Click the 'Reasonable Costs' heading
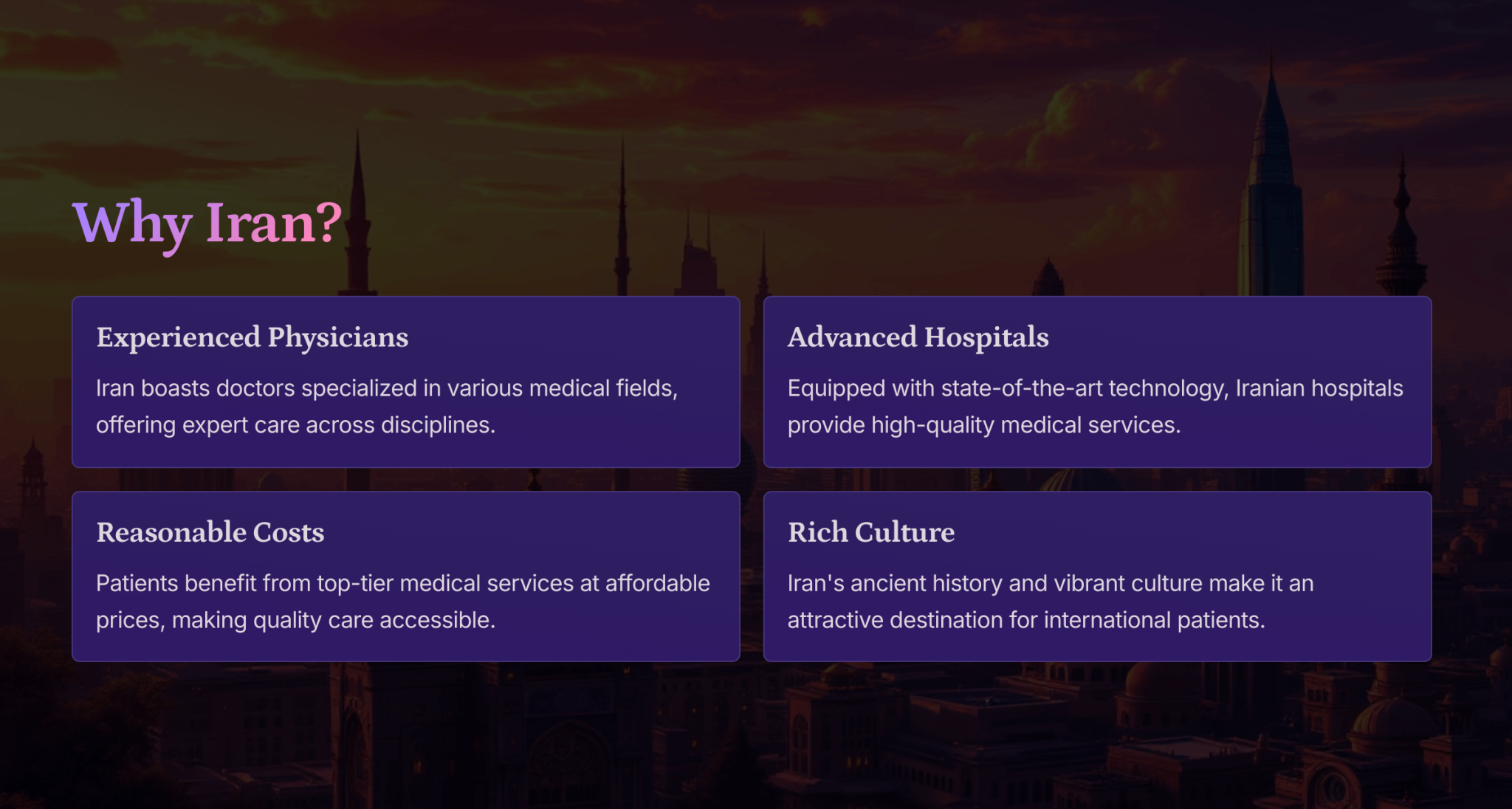This screenshot has width=1512, height=809. [210, 532]
